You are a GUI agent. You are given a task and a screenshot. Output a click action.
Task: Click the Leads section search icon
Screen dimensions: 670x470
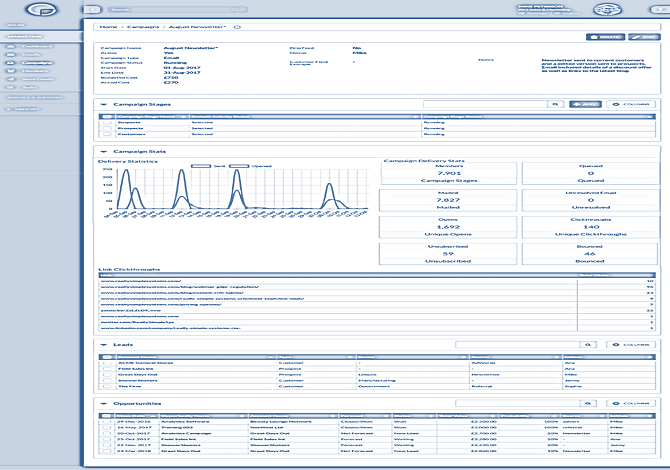588,344
